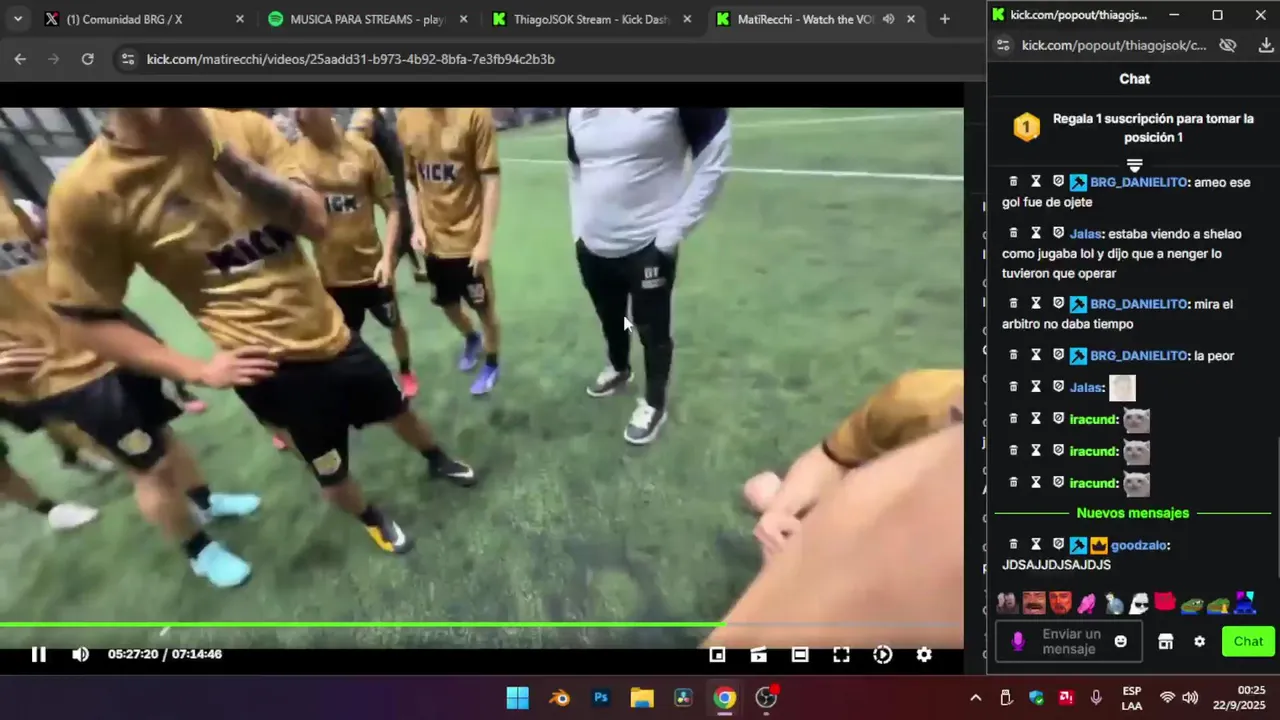Open the Kick shop icon
Viewport: 1280px width, 720px height.
(x=1165, y=642)
